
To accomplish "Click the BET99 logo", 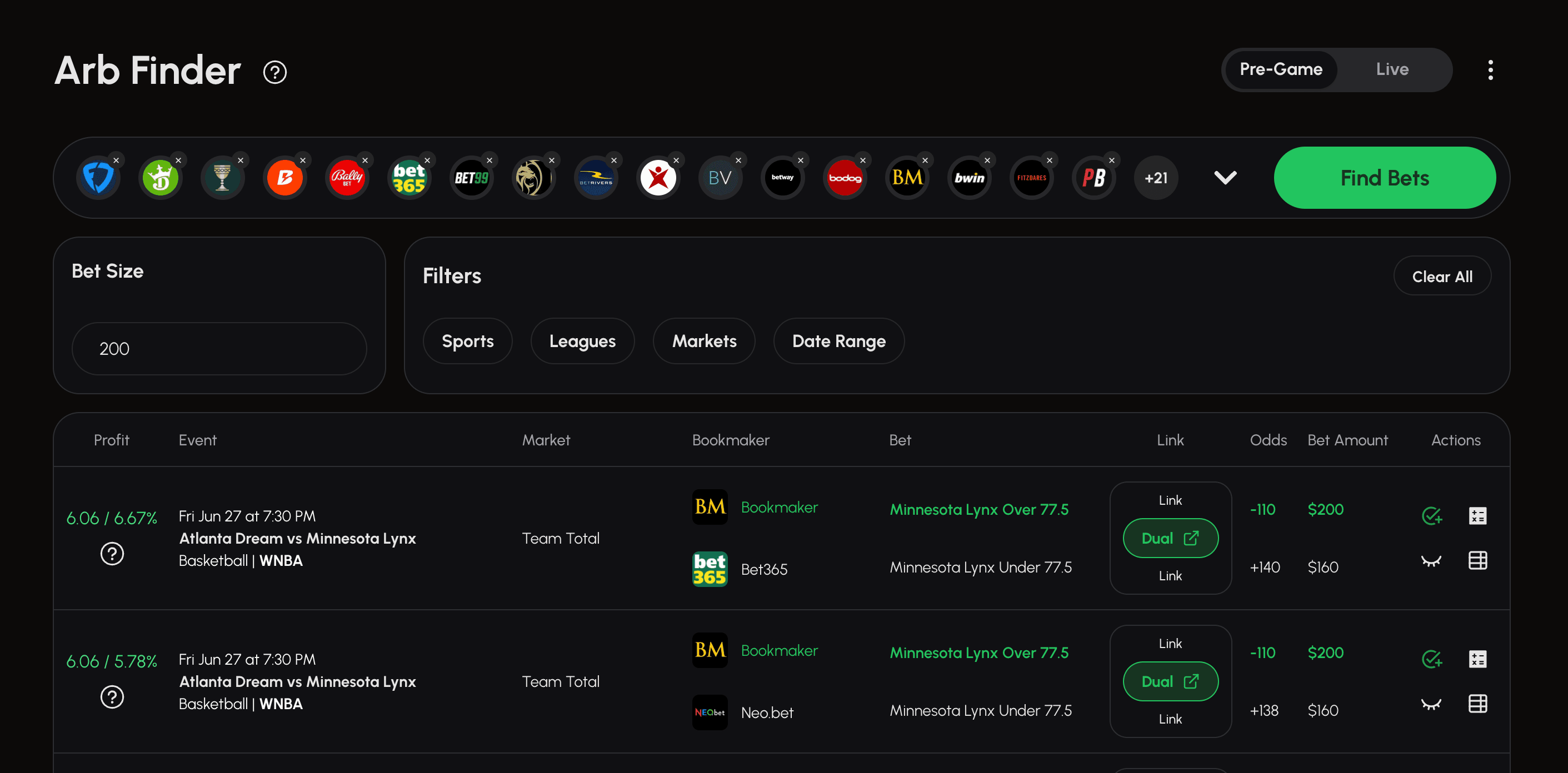I will point(471,178).
